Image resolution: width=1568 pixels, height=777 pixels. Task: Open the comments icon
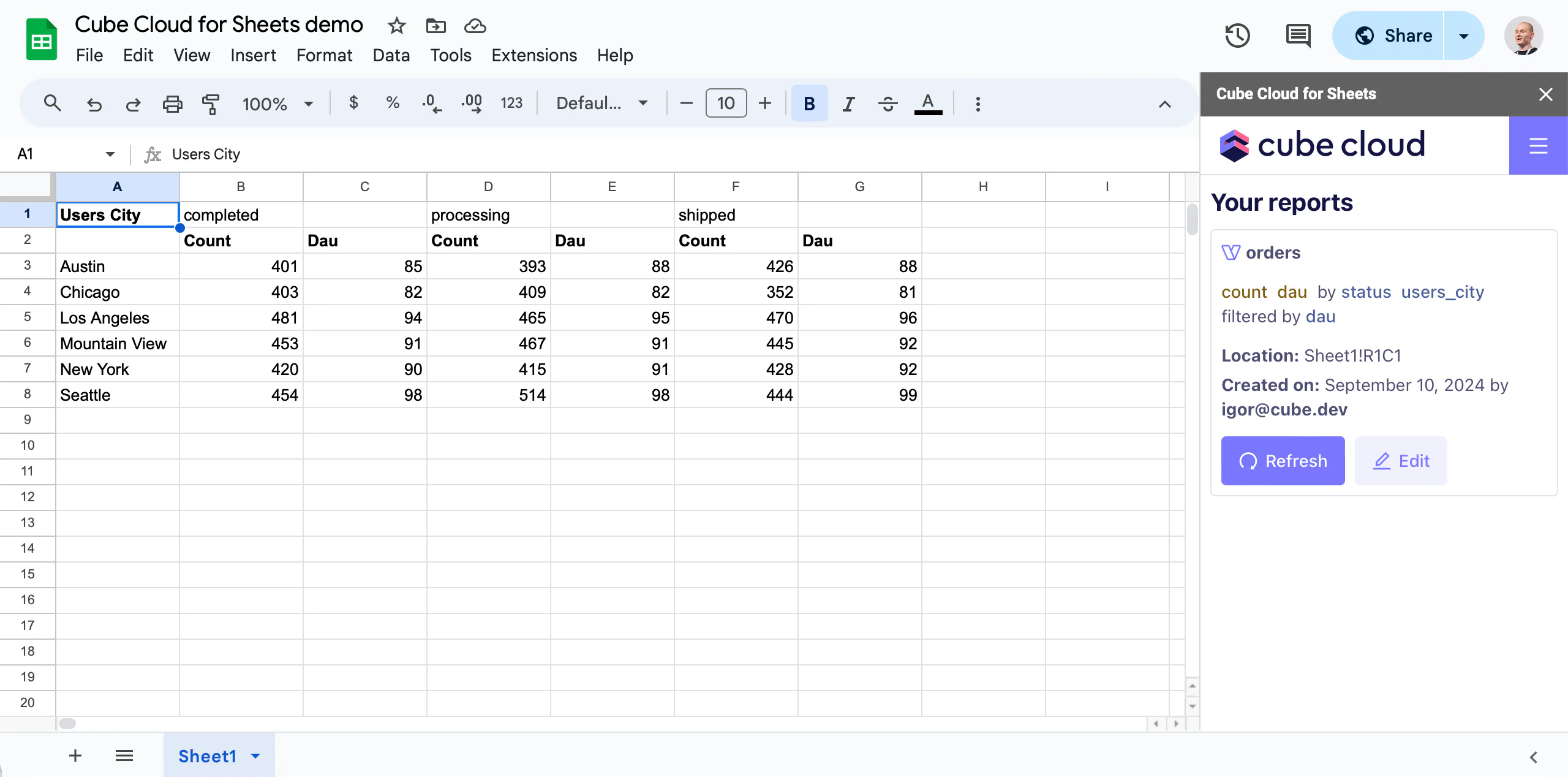pos(1297,36)
